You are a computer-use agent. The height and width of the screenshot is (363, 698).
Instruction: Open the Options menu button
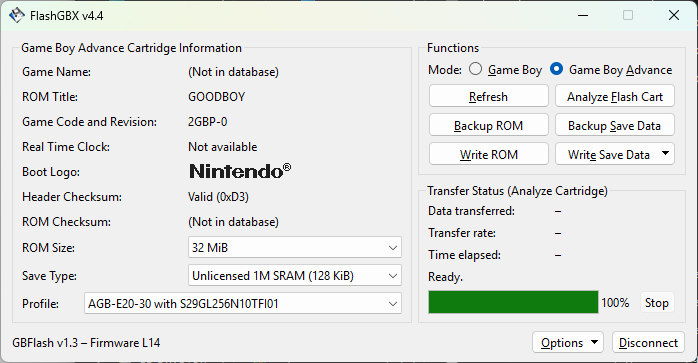tap(568, 343)
